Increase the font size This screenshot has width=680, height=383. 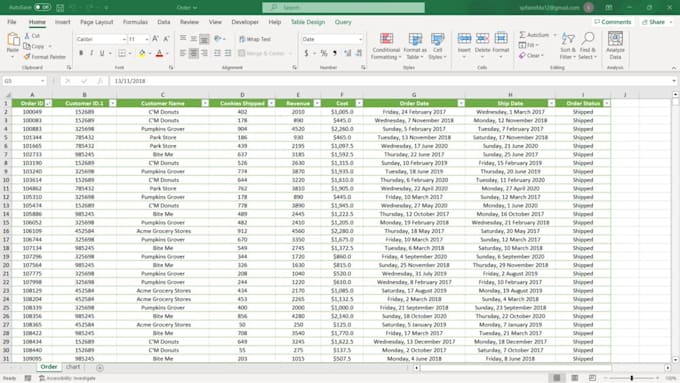click(x=155, y=39)
